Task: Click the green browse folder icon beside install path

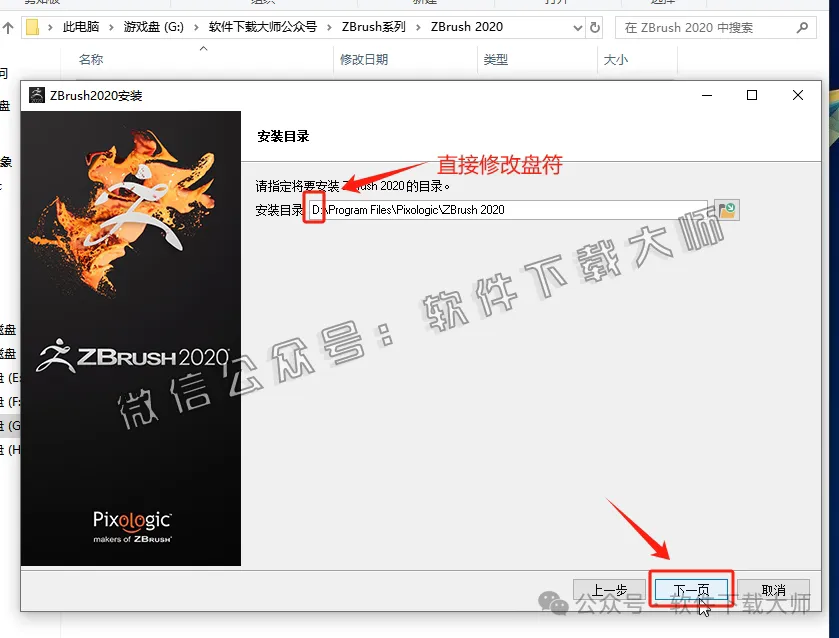Action: pyautogui.click(x=726, y=209)
